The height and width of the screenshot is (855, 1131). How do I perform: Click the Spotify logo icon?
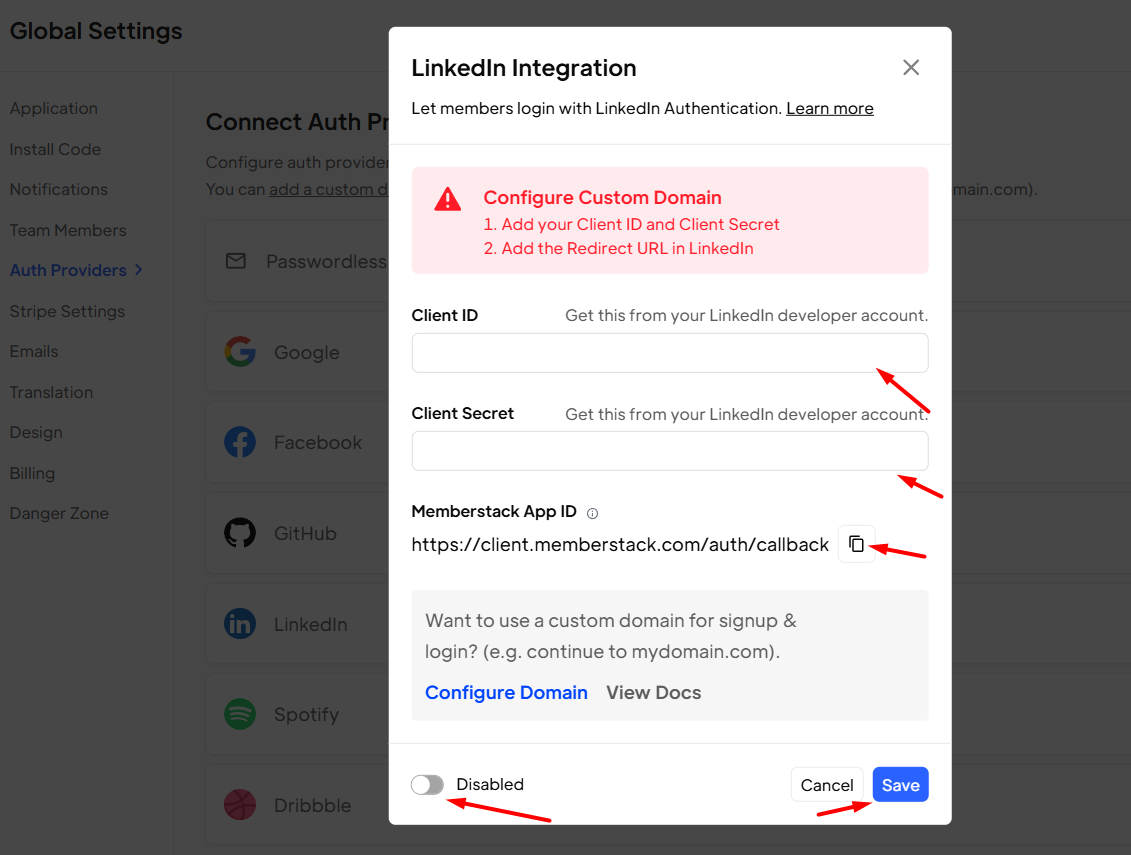tap(240, 714)
